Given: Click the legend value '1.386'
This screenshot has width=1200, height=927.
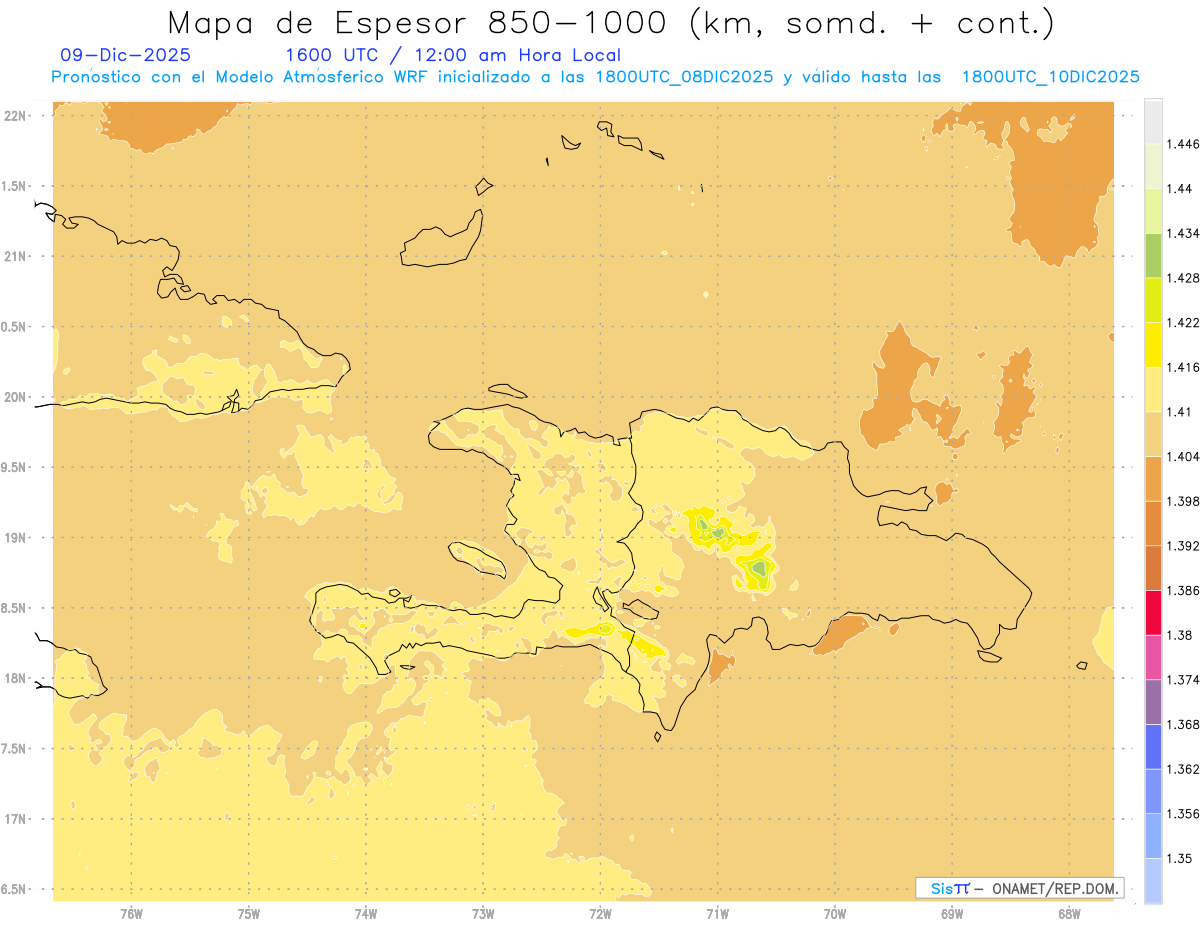Looking at the screenshot, I should pyautogui.click(x=1182, y=590).
